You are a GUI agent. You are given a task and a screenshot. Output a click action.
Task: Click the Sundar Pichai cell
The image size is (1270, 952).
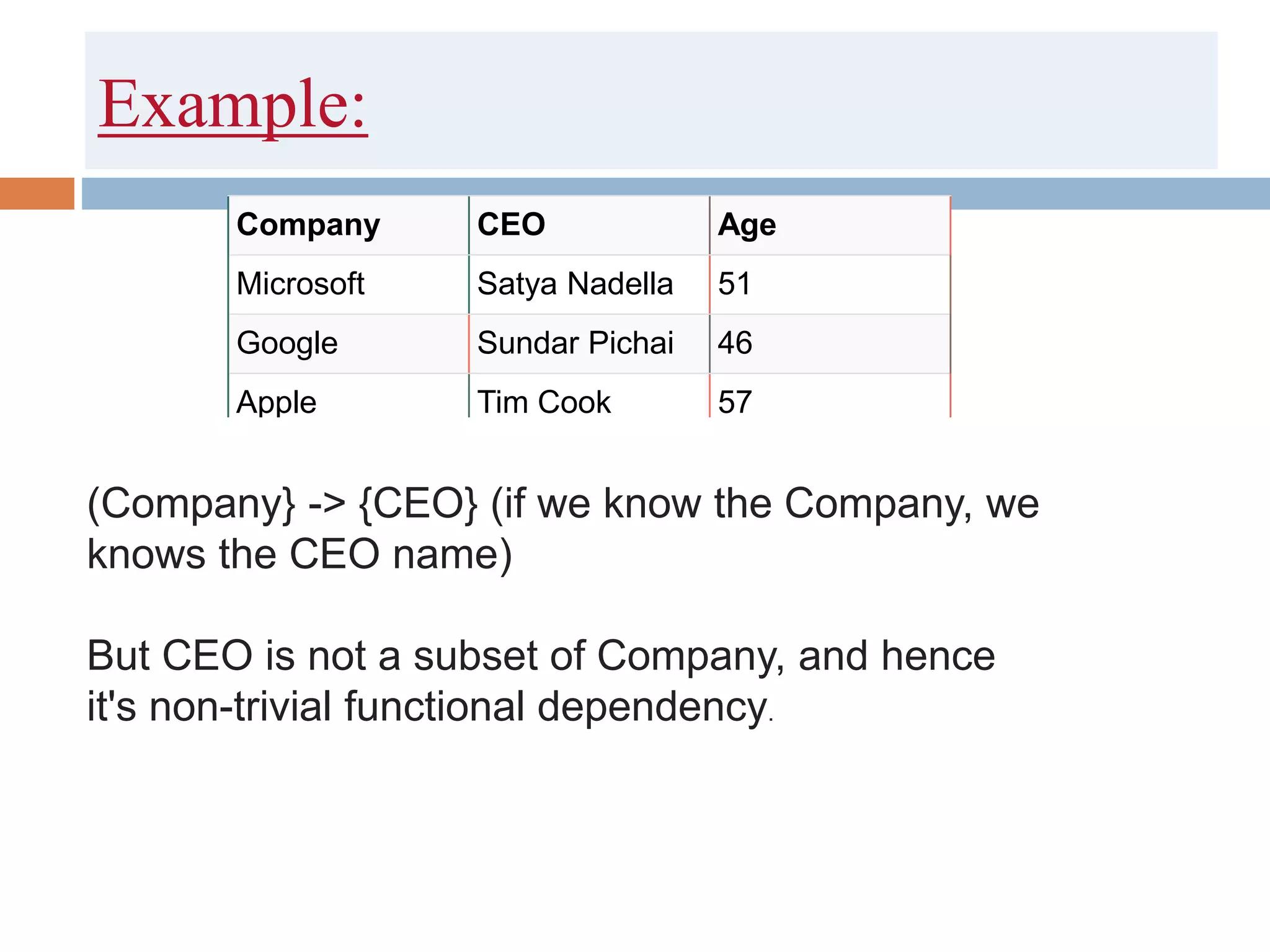575,343
